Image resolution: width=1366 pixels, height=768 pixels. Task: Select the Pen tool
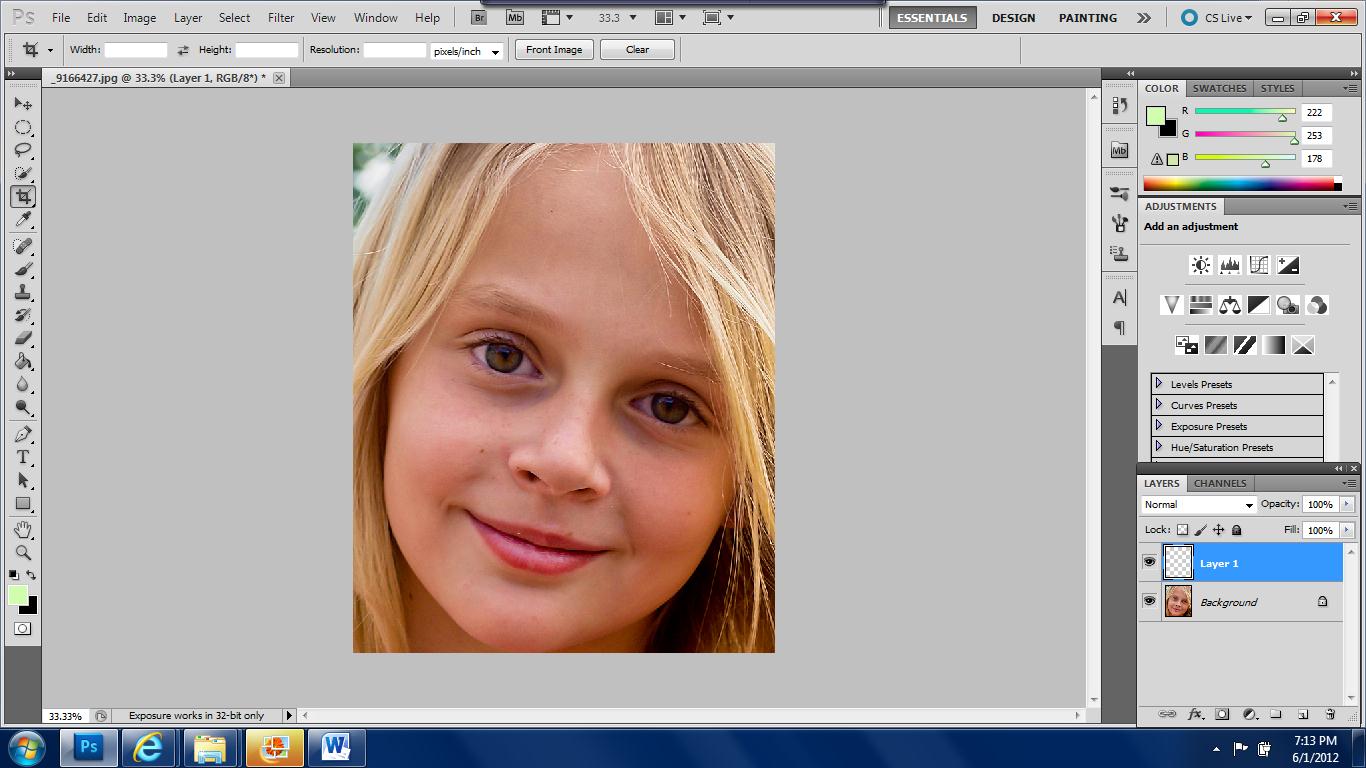23,434
